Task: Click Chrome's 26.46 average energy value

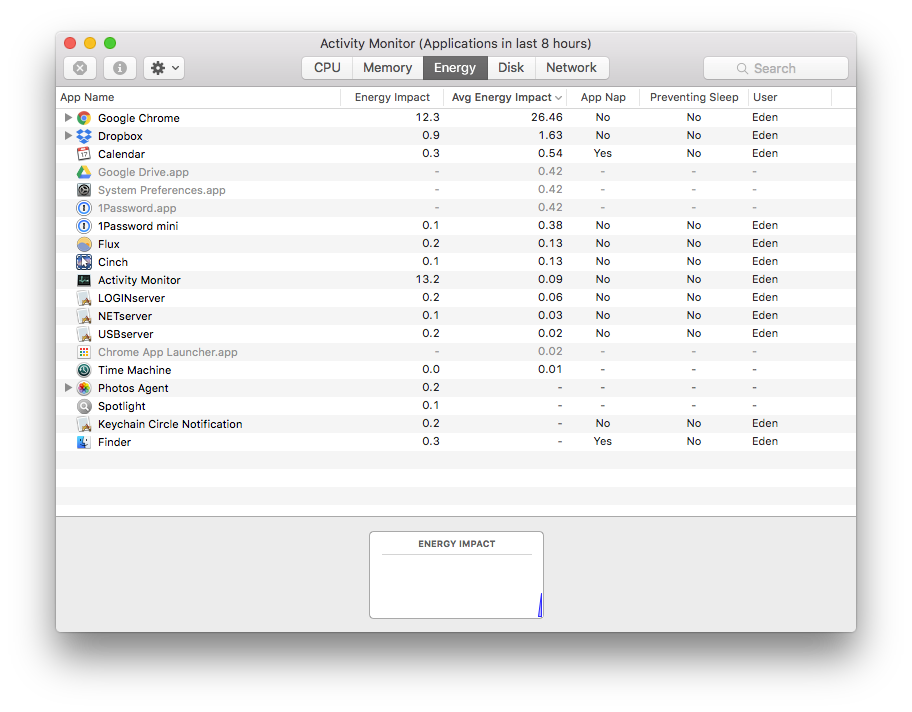Action: (547, 118)
